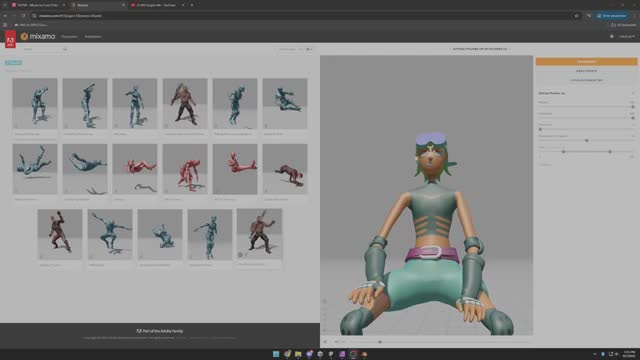This screenshot has height=360, width=640.
Task: Open the grid view options dropdown
Action: click(309, 49)
